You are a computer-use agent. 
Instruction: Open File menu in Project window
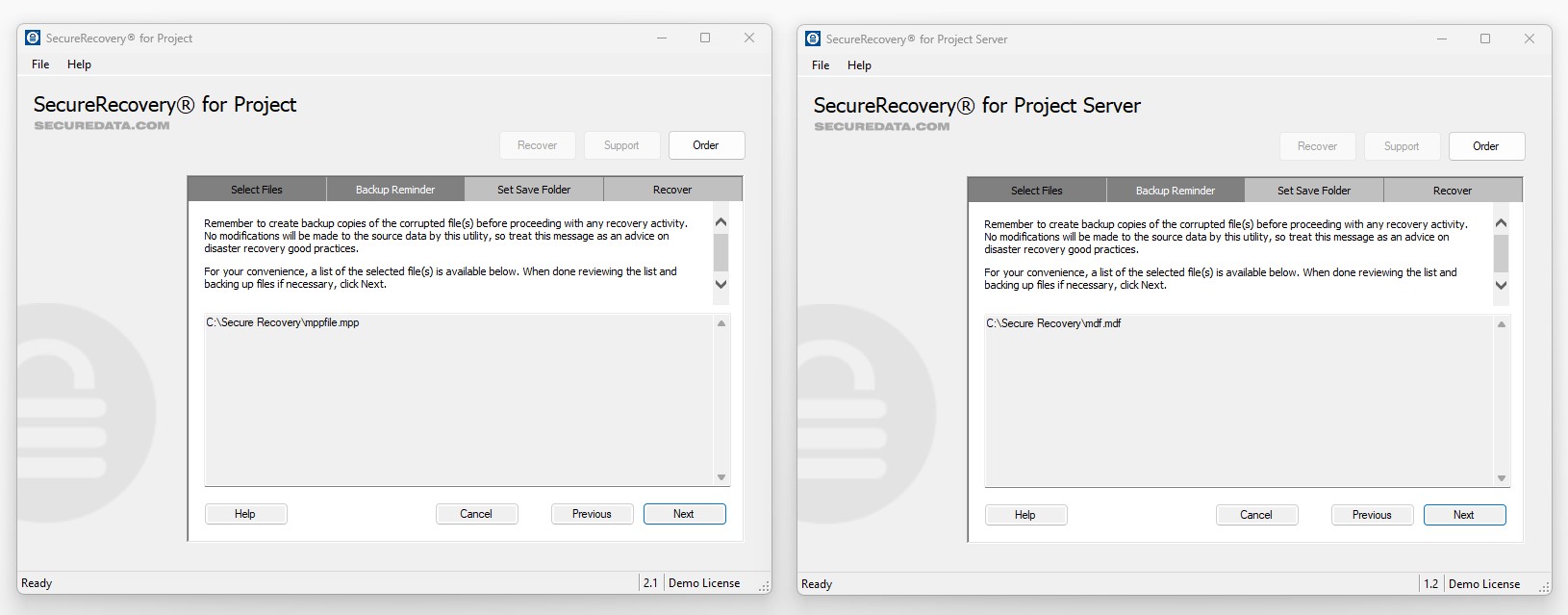[40, 64]
